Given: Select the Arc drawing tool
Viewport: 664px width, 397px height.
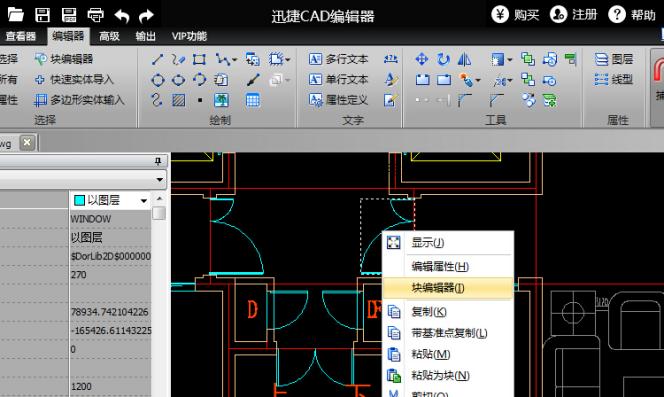Looking at the screenshot, I should 199,80.
